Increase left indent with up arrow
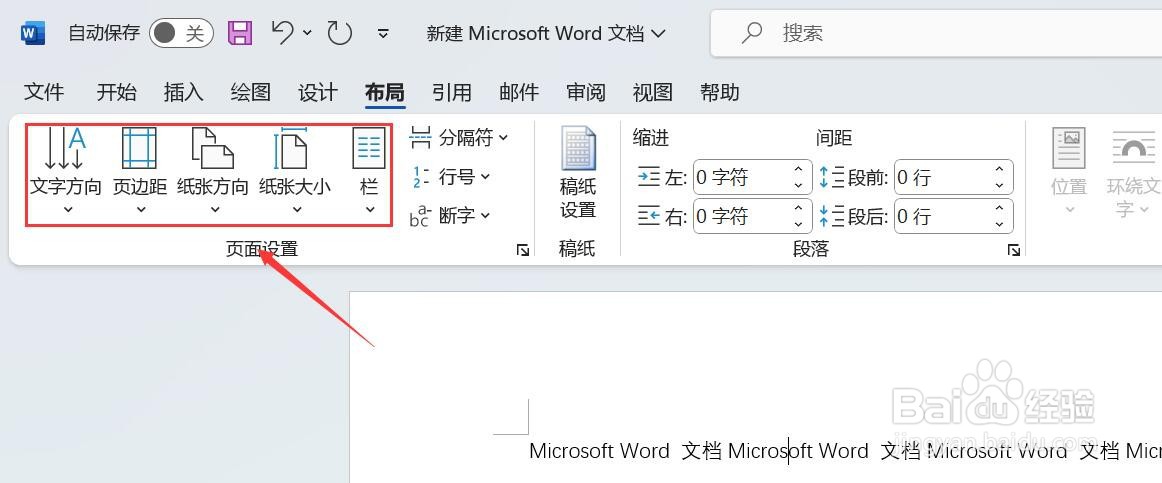 [798, 170]
